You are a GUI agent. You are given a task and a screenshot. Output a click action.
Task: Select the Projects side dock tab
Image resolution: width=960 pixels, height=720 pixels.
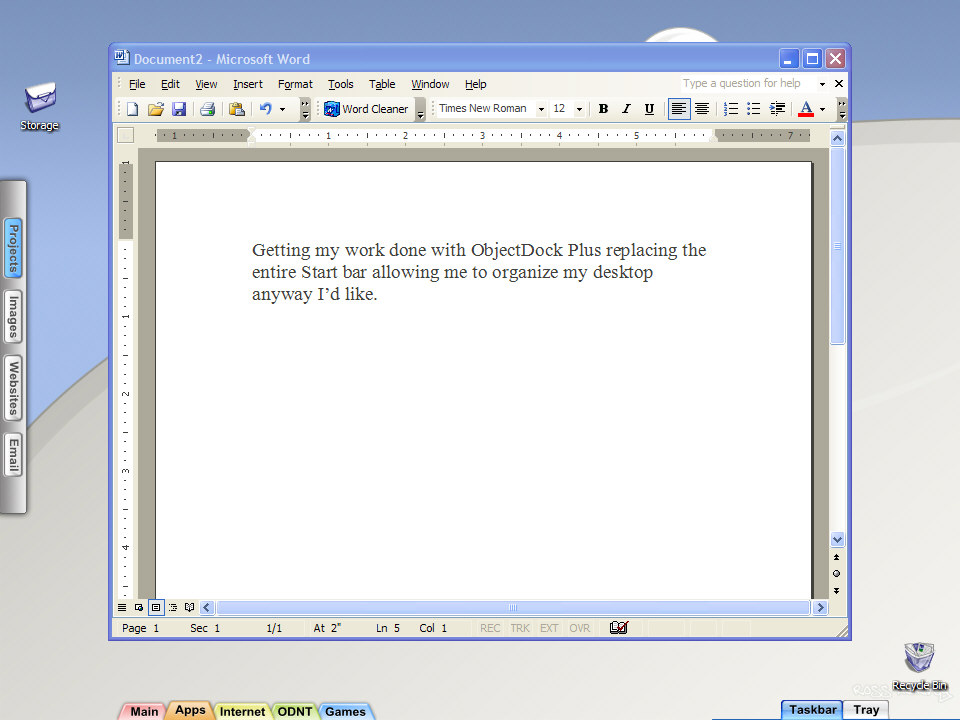coord(13,248)
